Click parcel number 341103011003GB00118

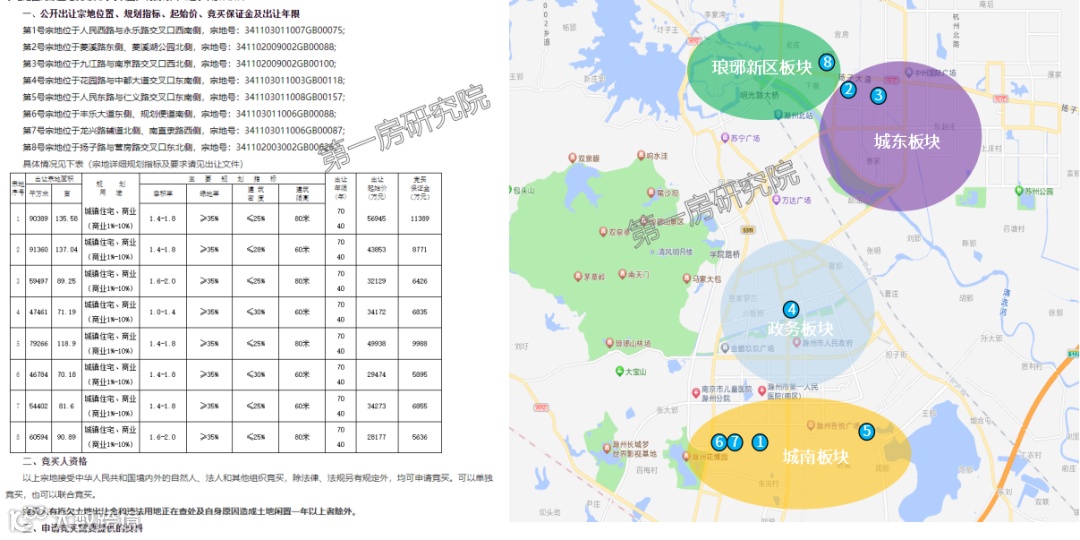coord(291,80)
